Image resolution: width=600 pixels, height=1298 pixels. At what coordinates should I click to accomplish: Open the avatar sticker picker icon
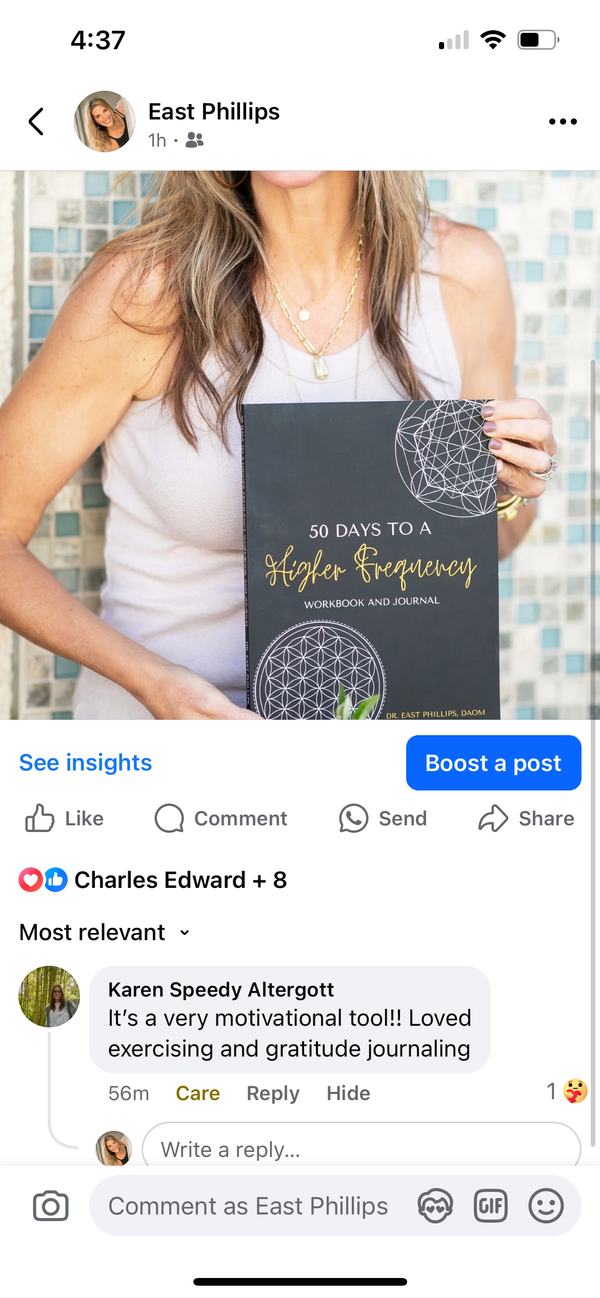[435, 1206]
